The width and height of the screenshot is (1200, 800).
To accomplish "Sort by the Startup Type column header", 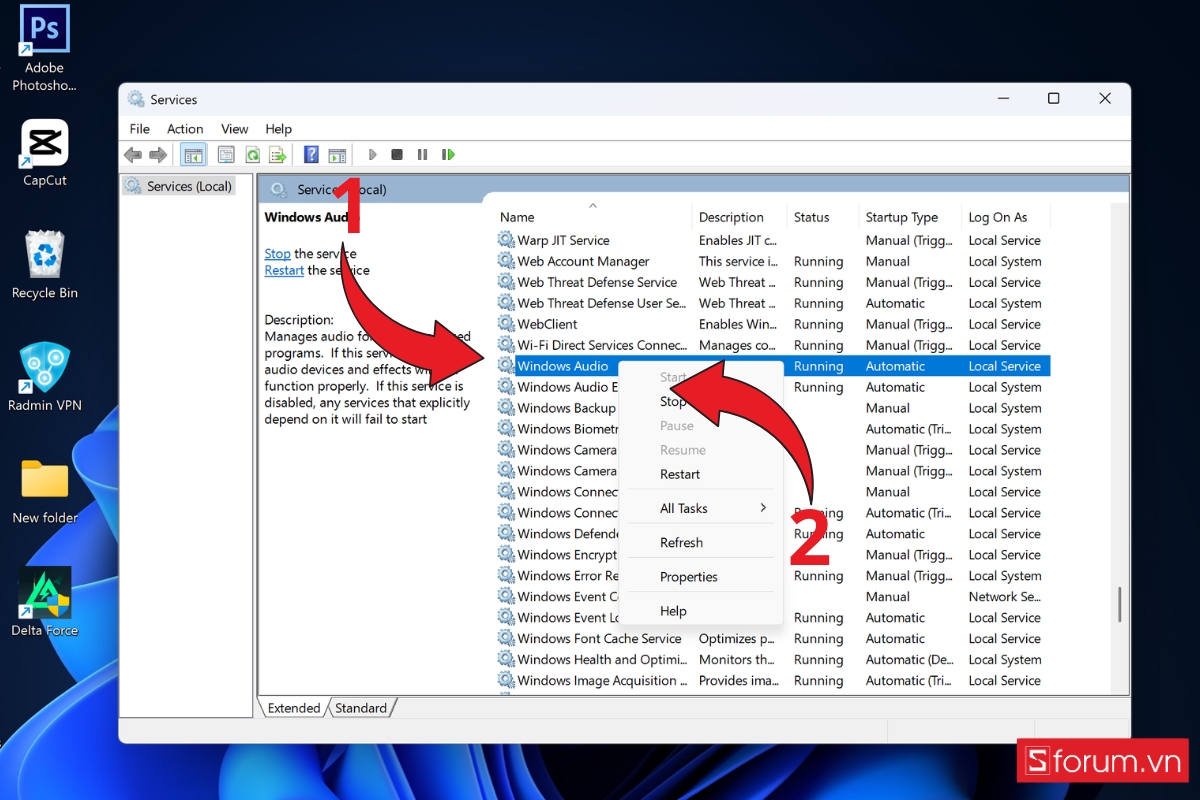I will click(x=901, y=217).
